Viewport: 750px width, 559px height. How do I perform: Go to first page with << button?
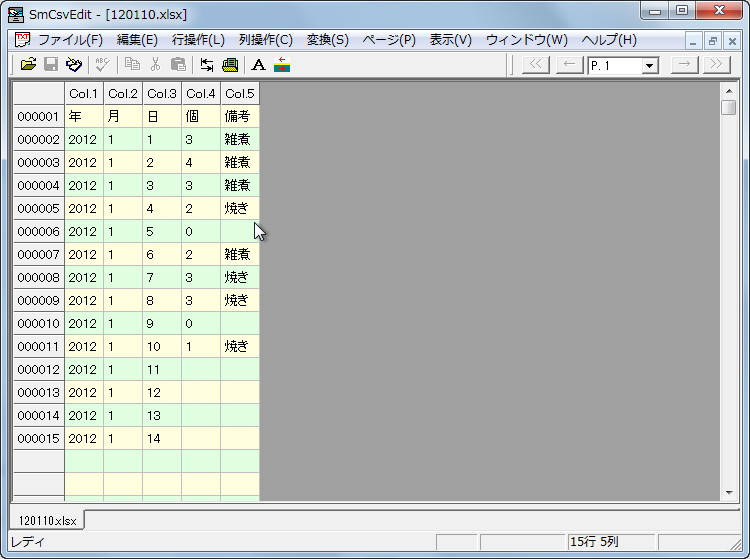tap(536, 65)
